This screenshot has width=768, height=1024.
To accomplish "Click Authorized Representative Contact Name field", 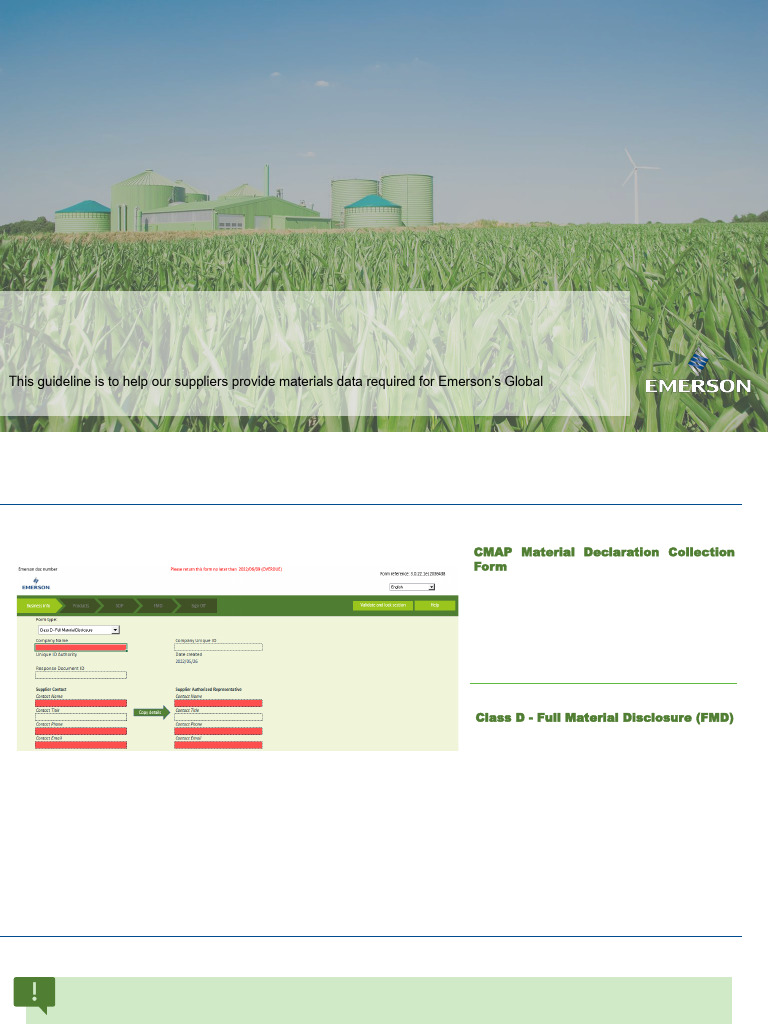I will tap(218, 703).
